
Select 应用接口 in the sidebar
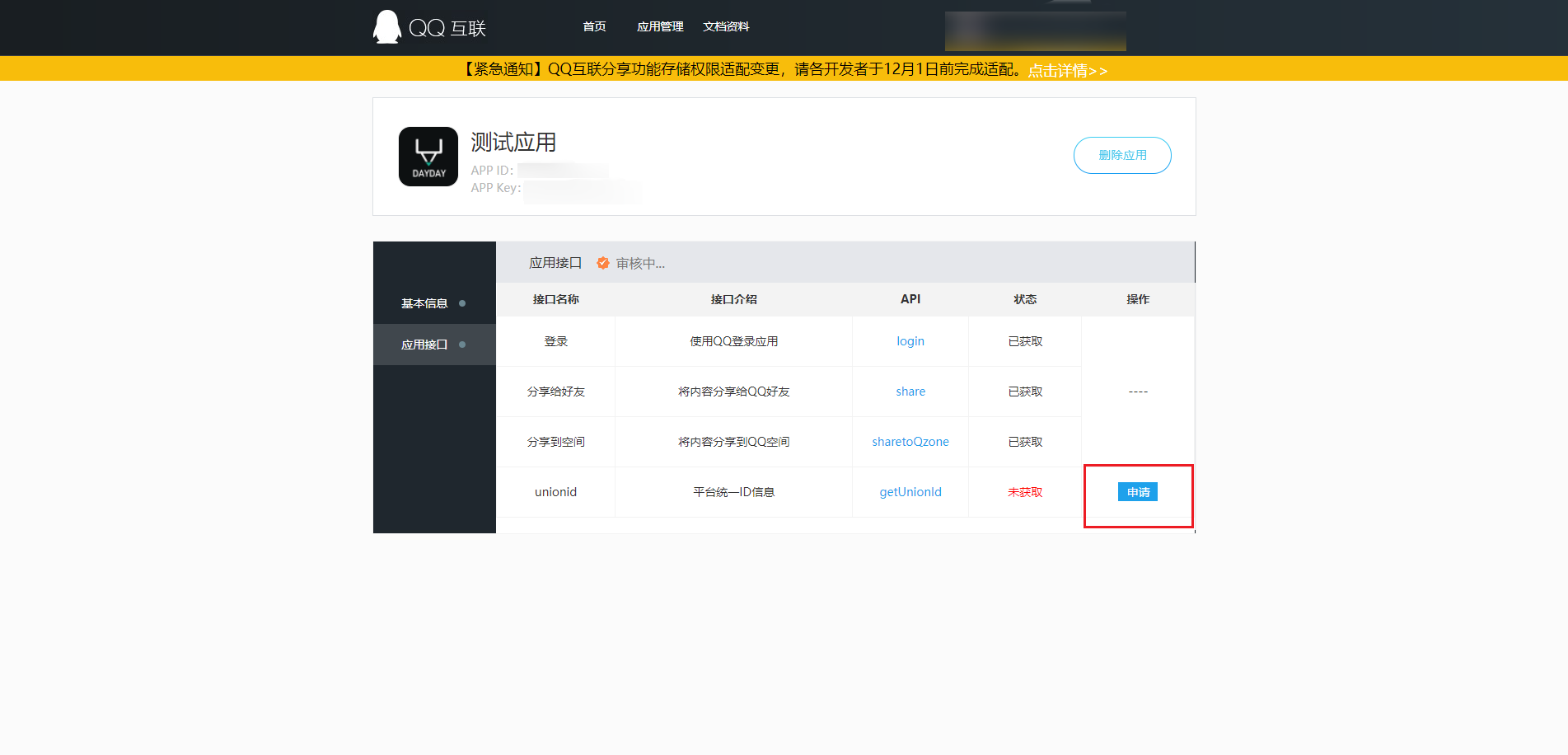tap(434, 345)
